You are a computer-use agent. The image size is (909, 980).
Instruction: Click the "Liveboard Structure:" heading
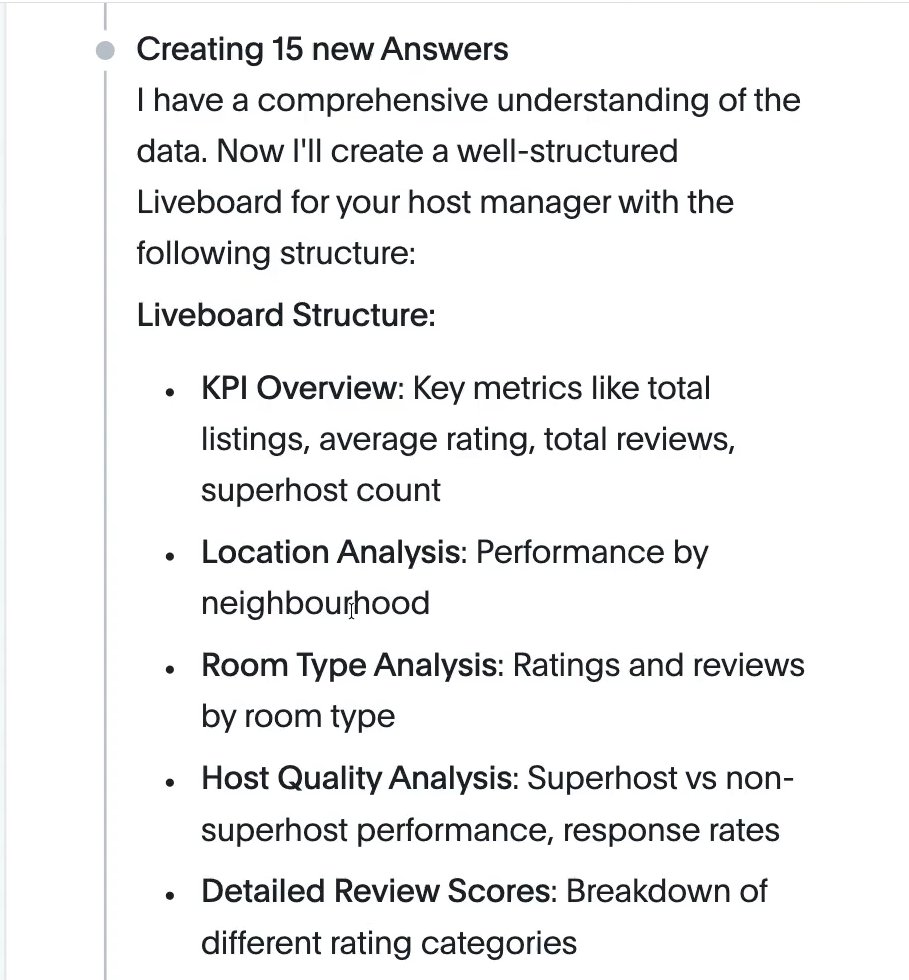(x=286, y=315)
